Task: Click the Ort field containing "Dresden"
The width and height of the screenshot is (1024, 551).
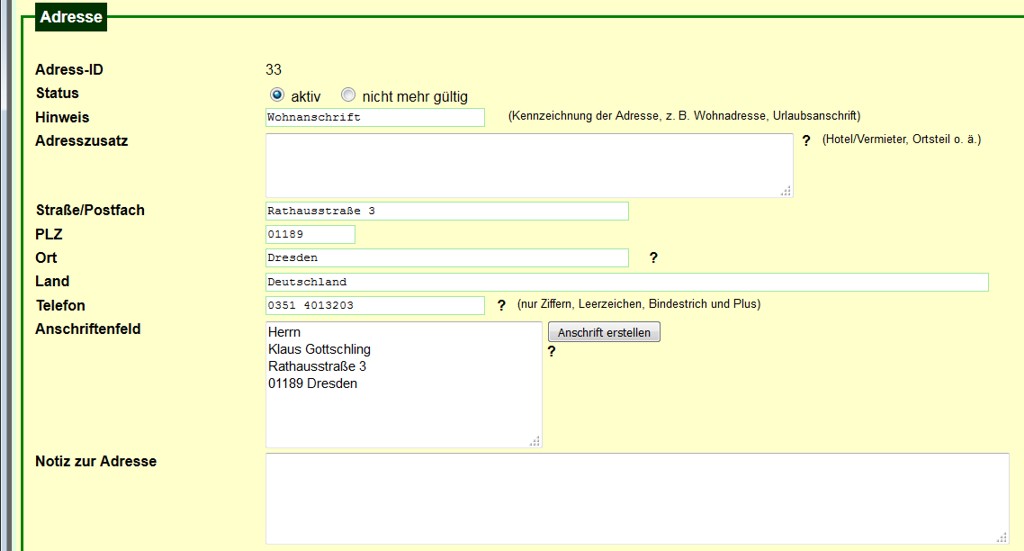Action: (446, 258)
